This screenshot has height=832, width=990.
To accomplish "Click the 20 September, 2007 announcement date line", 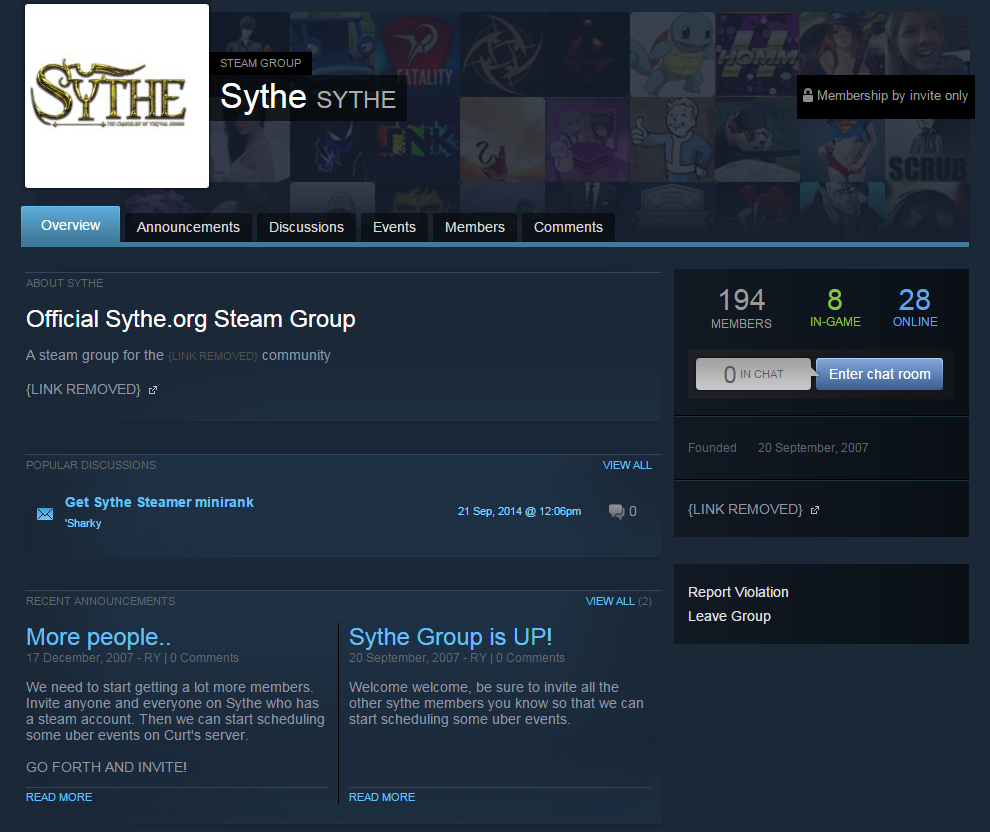I will click(x=456, y=658).
